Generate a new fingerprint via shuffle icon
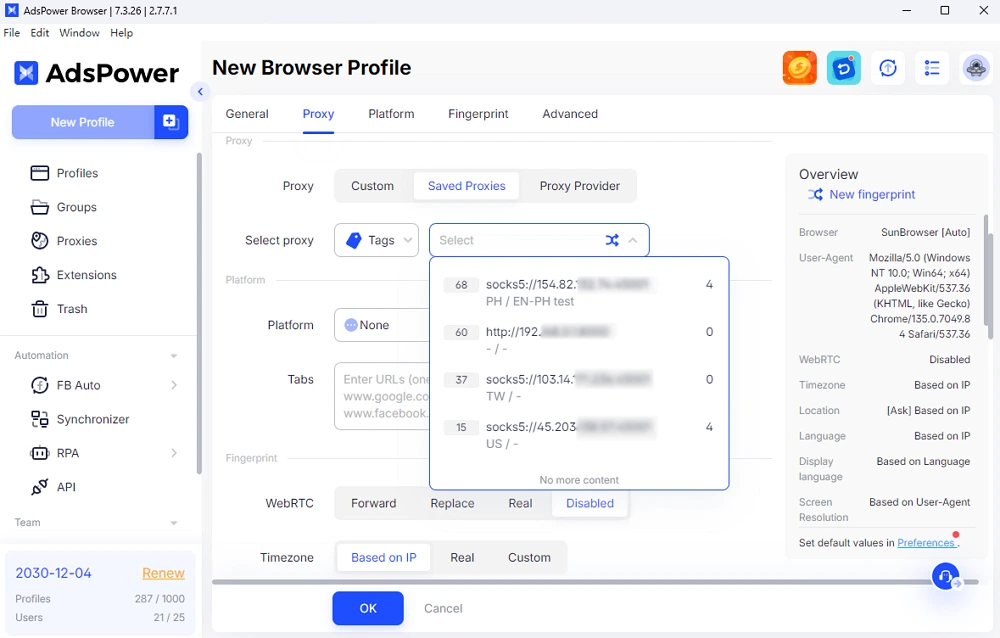This screenshot has width=1000, height=638. click(815, 195)
